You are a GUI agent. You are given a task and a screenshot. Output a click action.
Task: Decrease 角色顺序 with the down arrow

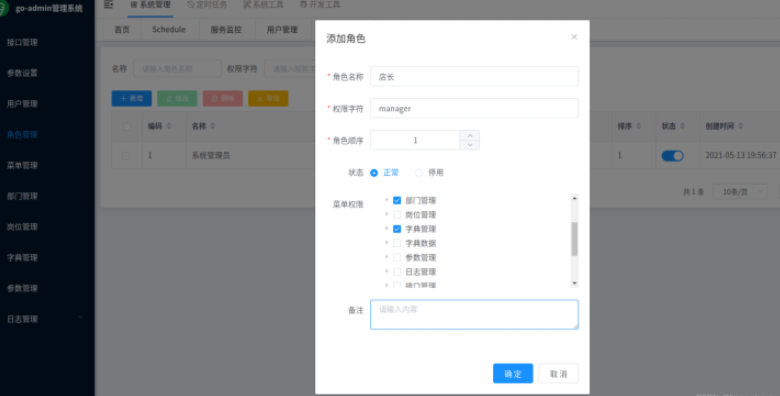[x=470, y=145]
